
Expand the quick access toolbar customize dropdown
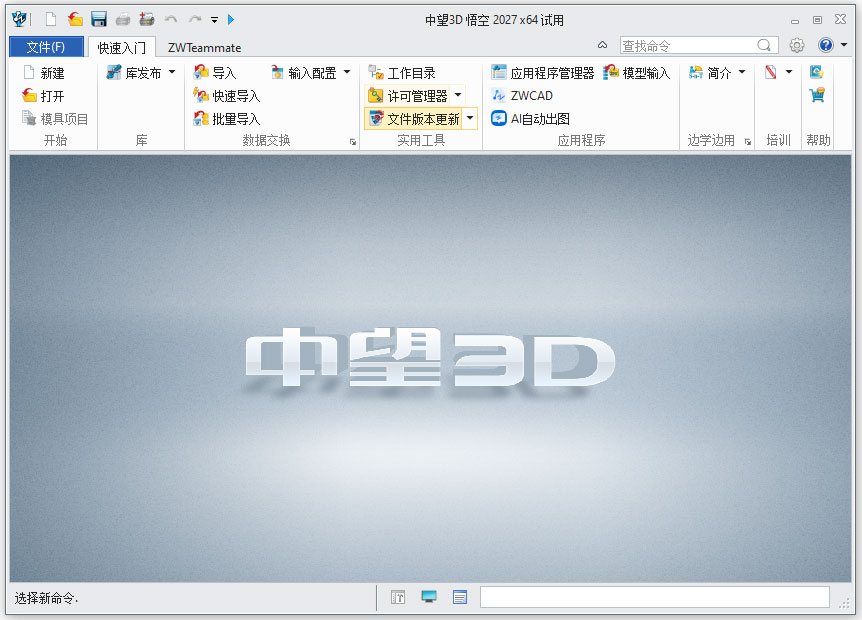(x=214, y=20)
